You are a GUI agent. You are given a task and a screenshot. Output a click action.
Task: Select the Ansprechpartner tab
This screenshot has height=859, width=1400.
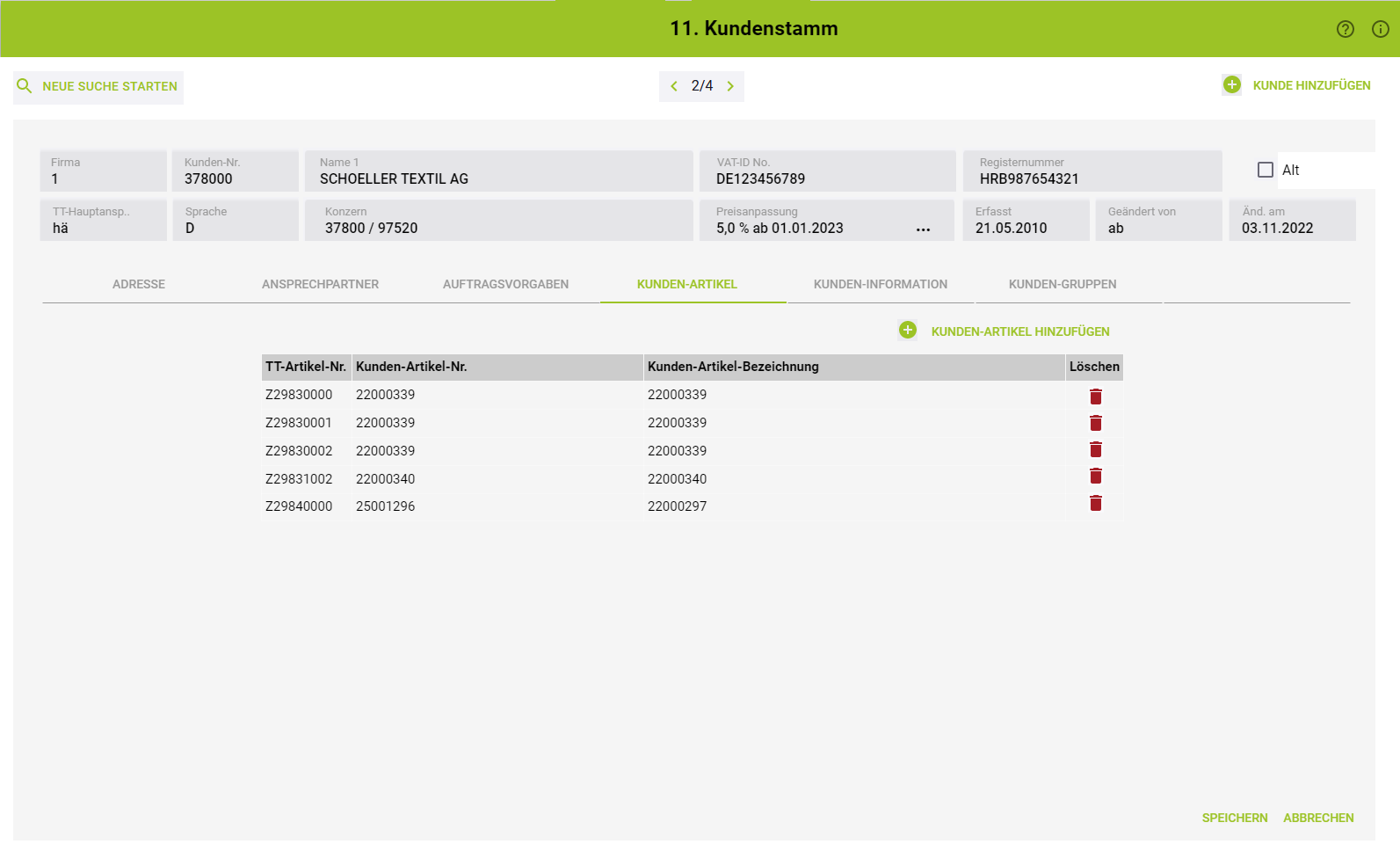[x=320, y=285]
